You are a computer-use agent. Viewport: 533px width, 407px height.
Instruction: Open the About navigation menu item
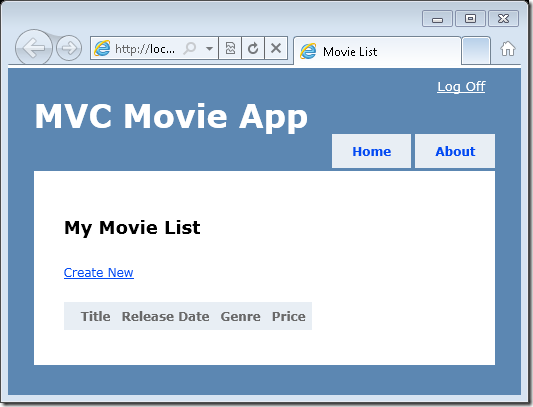click(x=455, y=151)
